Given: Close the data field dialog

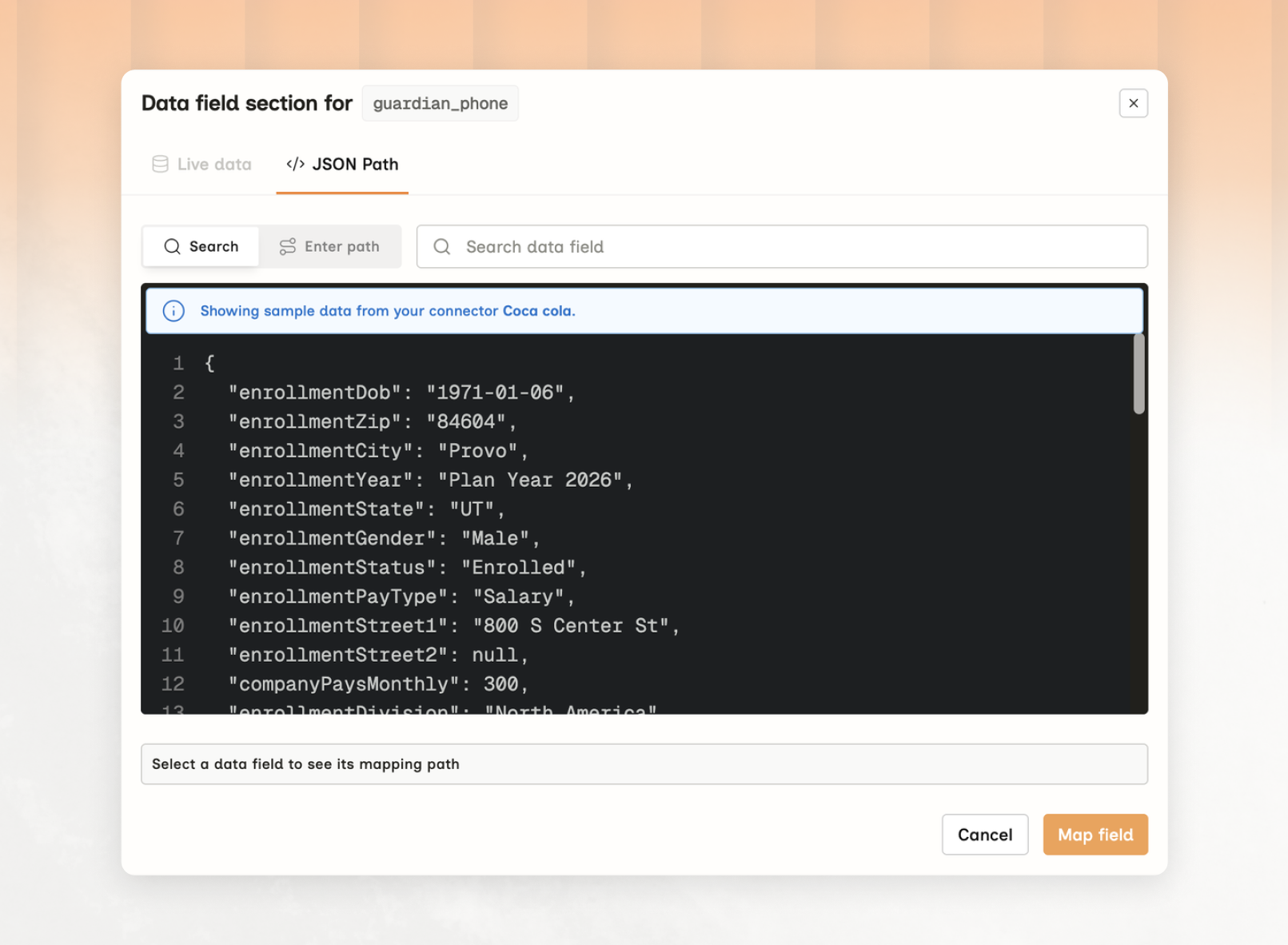Looking at the screenshot, I should tap(1133, 103).
